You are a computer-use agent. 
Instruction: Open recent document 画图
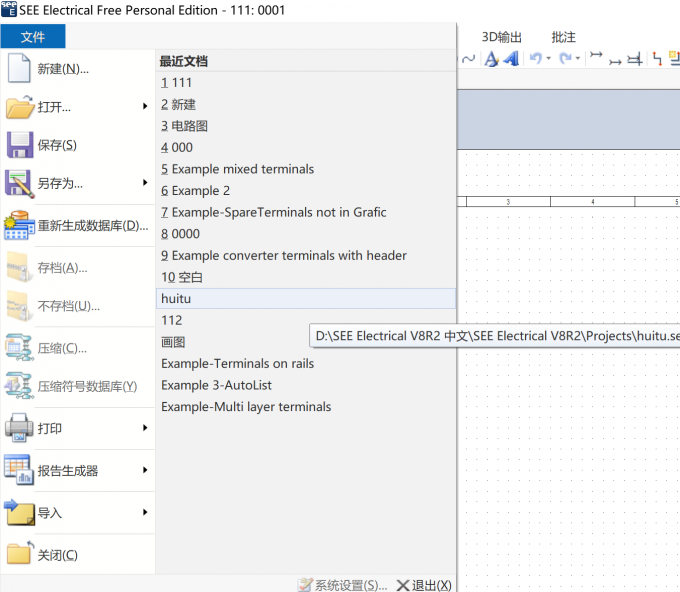tap(306, 342)
